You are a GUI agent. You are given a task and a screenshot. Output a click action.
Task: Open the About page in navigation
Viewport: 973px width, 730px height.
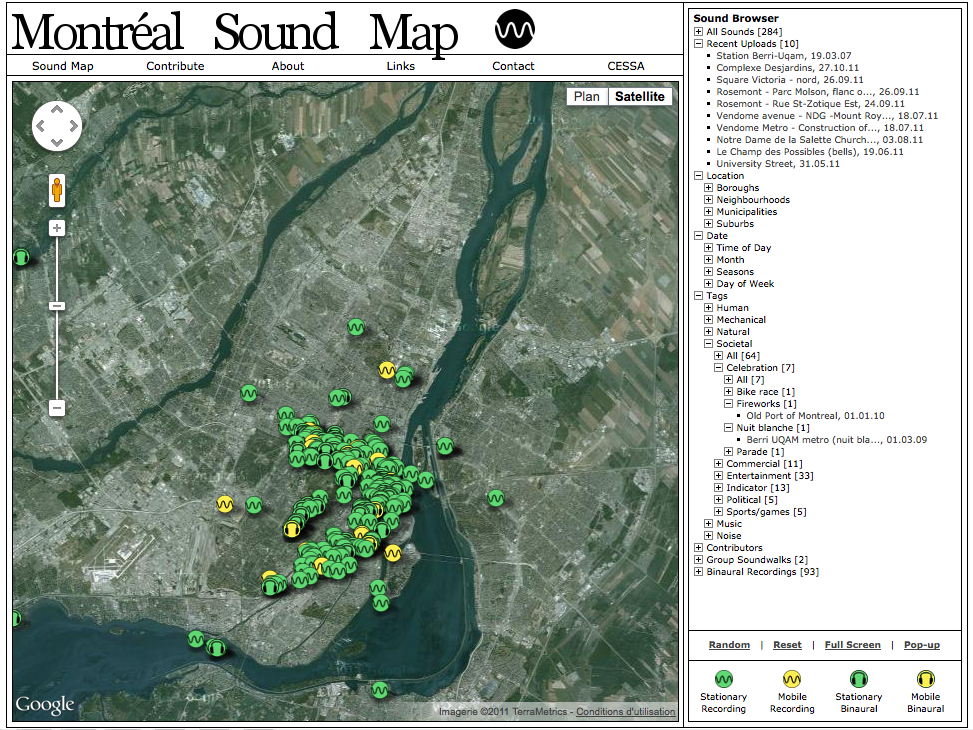(x=288, y=66)
